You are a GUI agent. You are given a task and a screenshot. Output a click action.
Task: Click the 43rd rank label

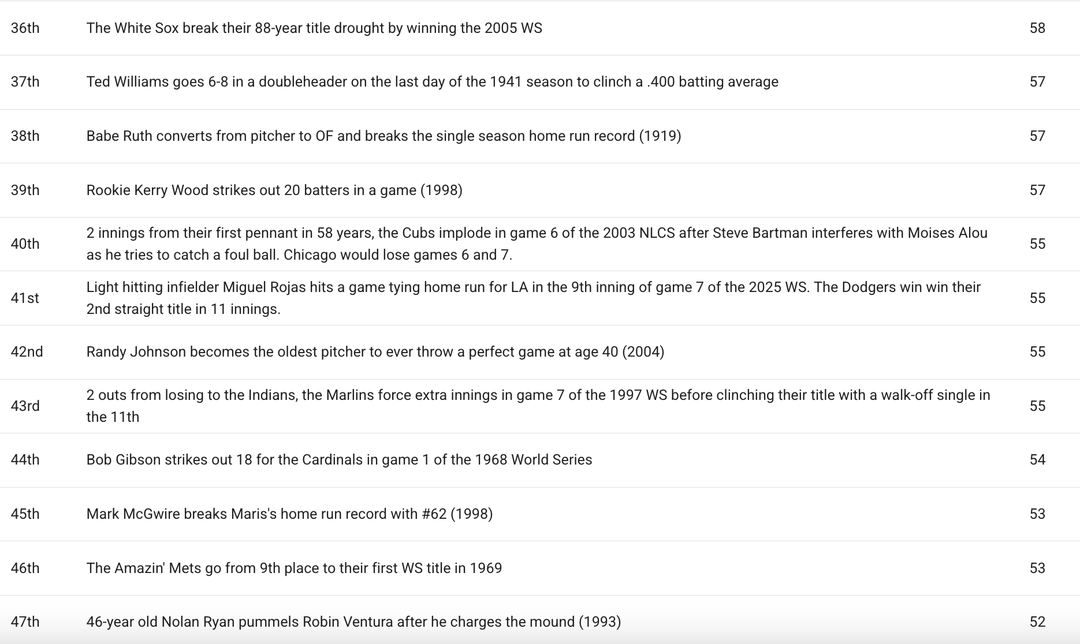[25, 406]
